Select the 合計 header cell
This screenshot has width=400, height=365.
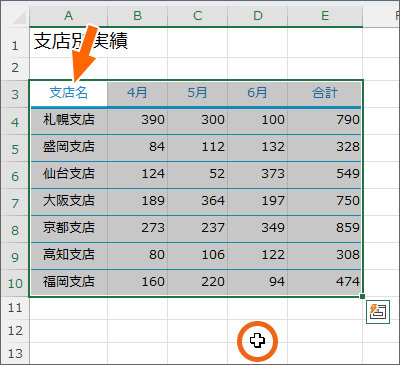pyautogui.click(x=325, y=93)
